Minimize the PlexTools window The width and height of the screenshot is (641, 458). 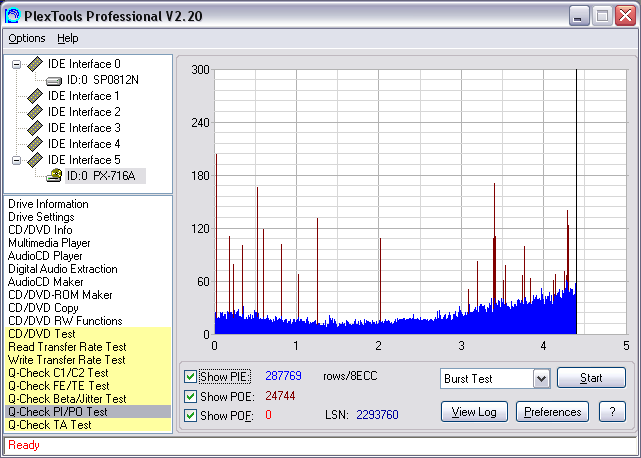pos(579,16)
